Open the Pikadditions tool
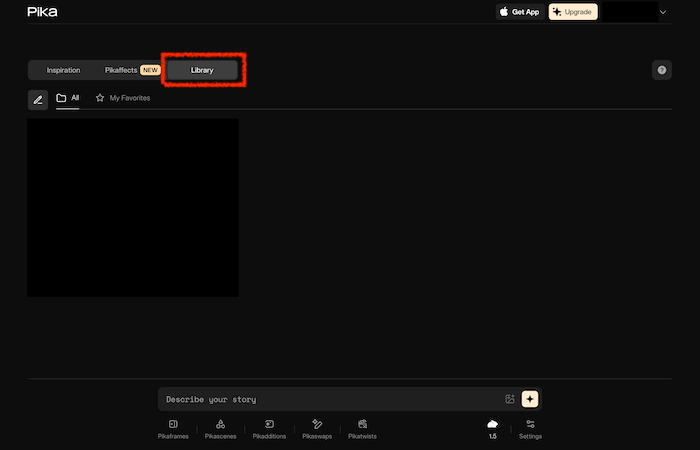The width and height of the screenshot is (700, 450). pos(269,429)
